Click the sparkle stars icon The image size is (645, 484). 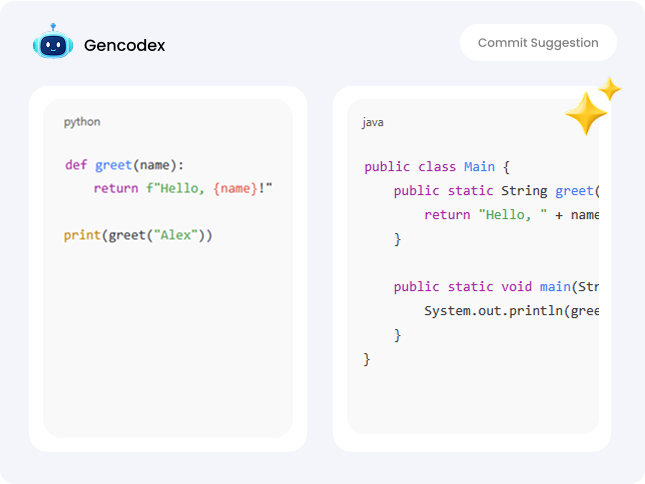(x=592, y=108)
